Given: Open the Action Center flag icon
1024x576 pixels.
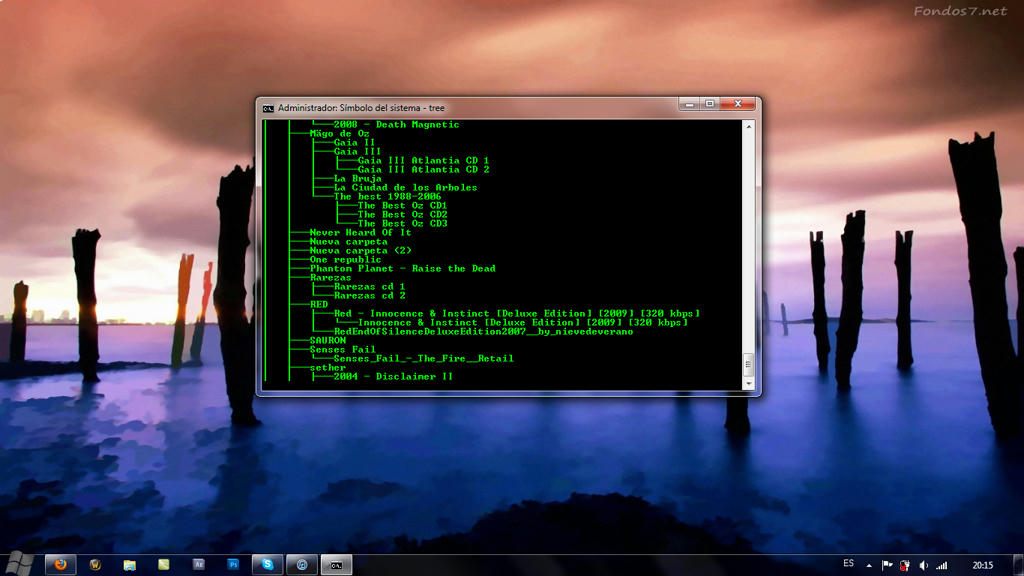Looking at the screenshot, I should coord(887,565).
